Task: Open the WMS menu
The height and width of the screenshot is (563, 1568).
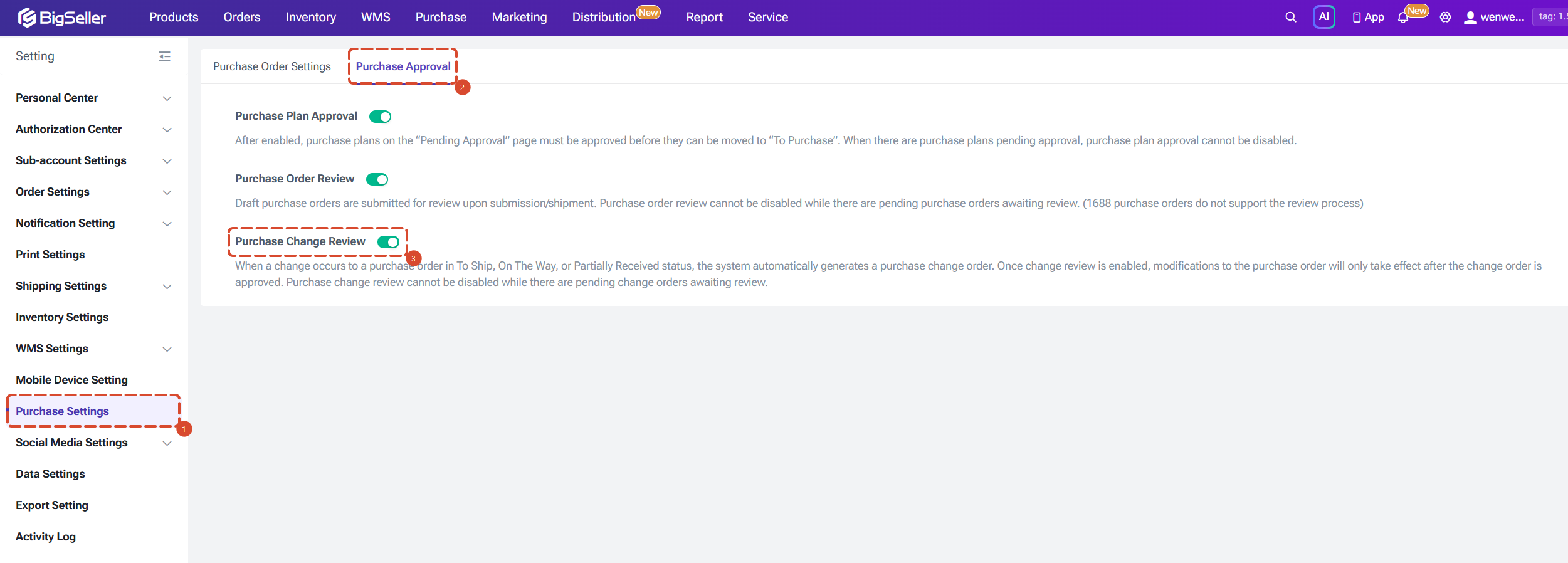Action: pyautogui.click(x=376, y=18)
